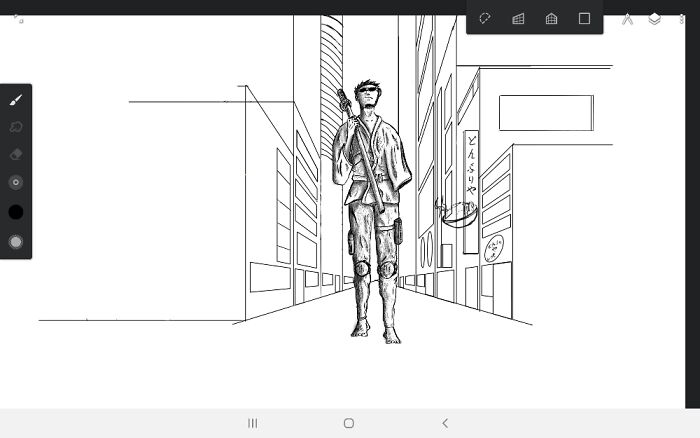Open the three-dot more options menu
Viewport: 700px width, 438px height.
(682, 18)
